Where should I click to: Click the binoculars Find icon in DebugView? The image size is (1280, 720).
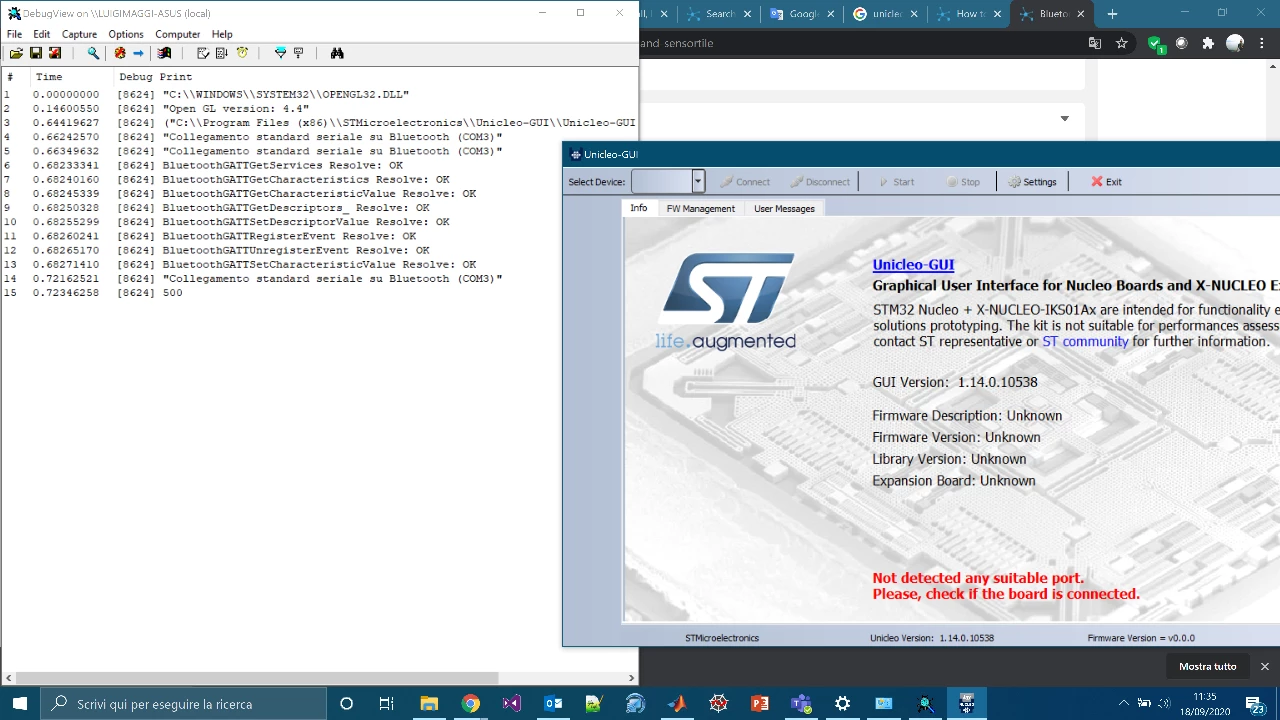[337, 53]
